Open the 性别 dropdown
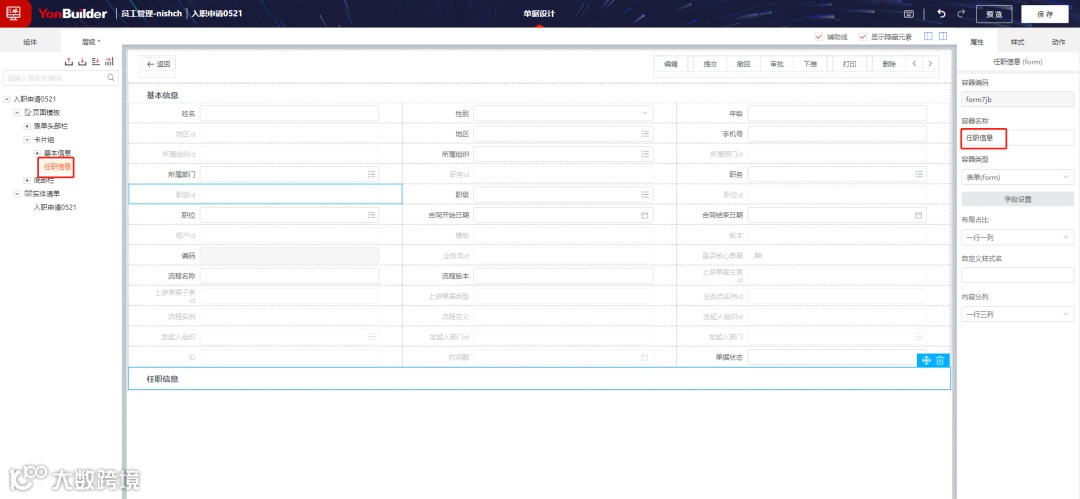Screen dimensions: 1080x499 [x=563, y=113]
